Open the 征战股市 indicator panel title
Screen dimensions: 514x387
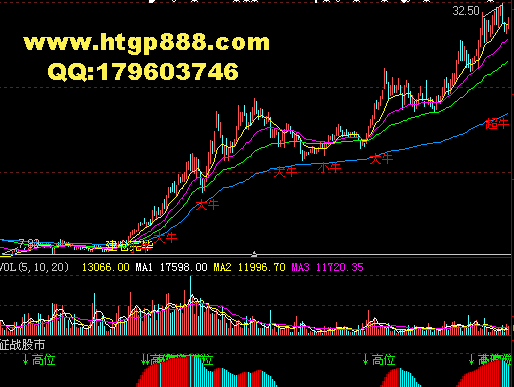pos(22,345)
